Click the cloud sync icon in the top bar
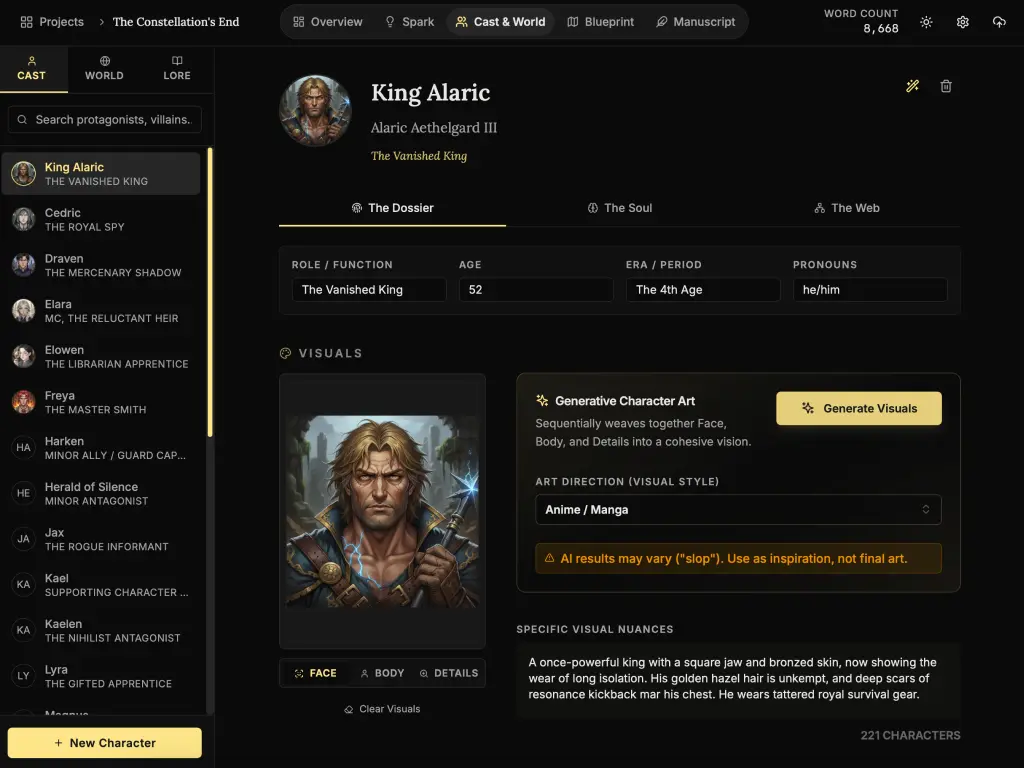 click(999, 21)
